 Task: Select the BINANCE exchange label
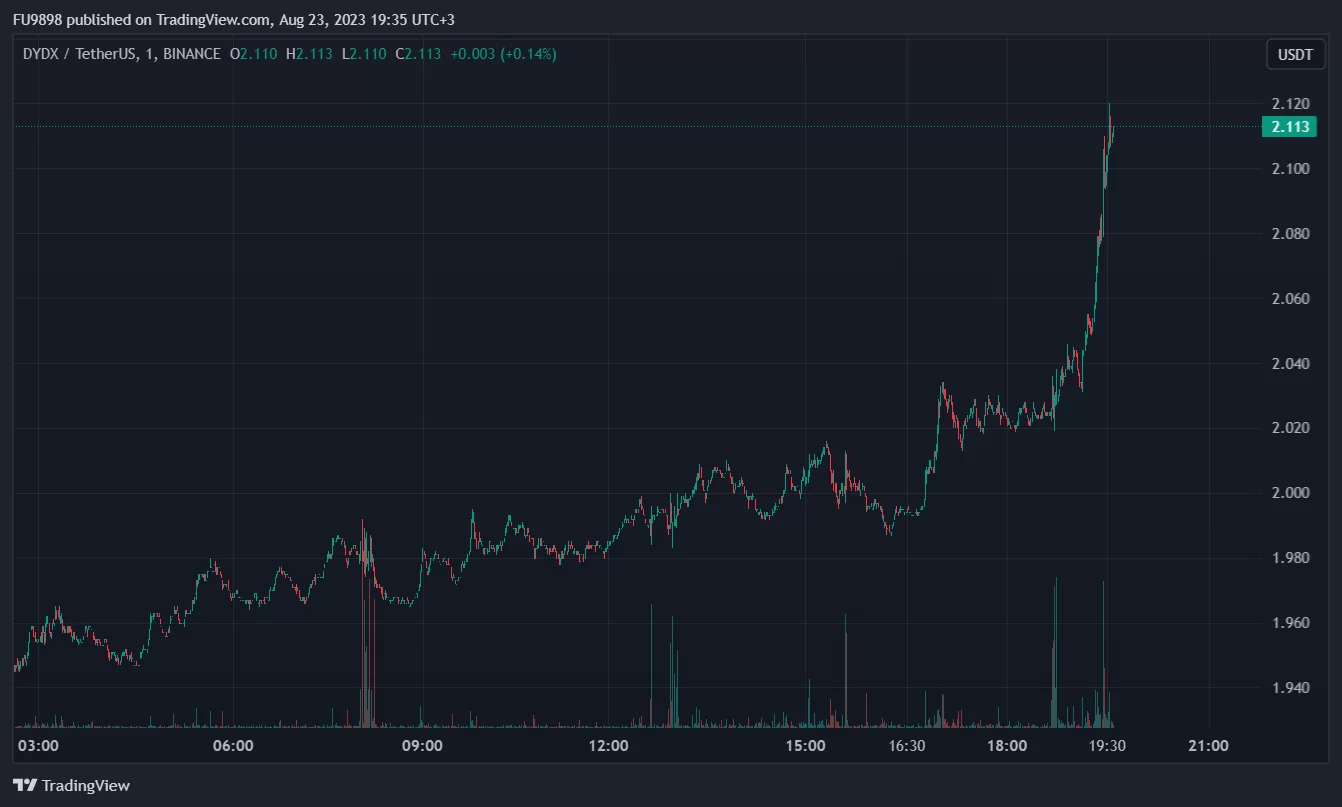click(190, 54)
